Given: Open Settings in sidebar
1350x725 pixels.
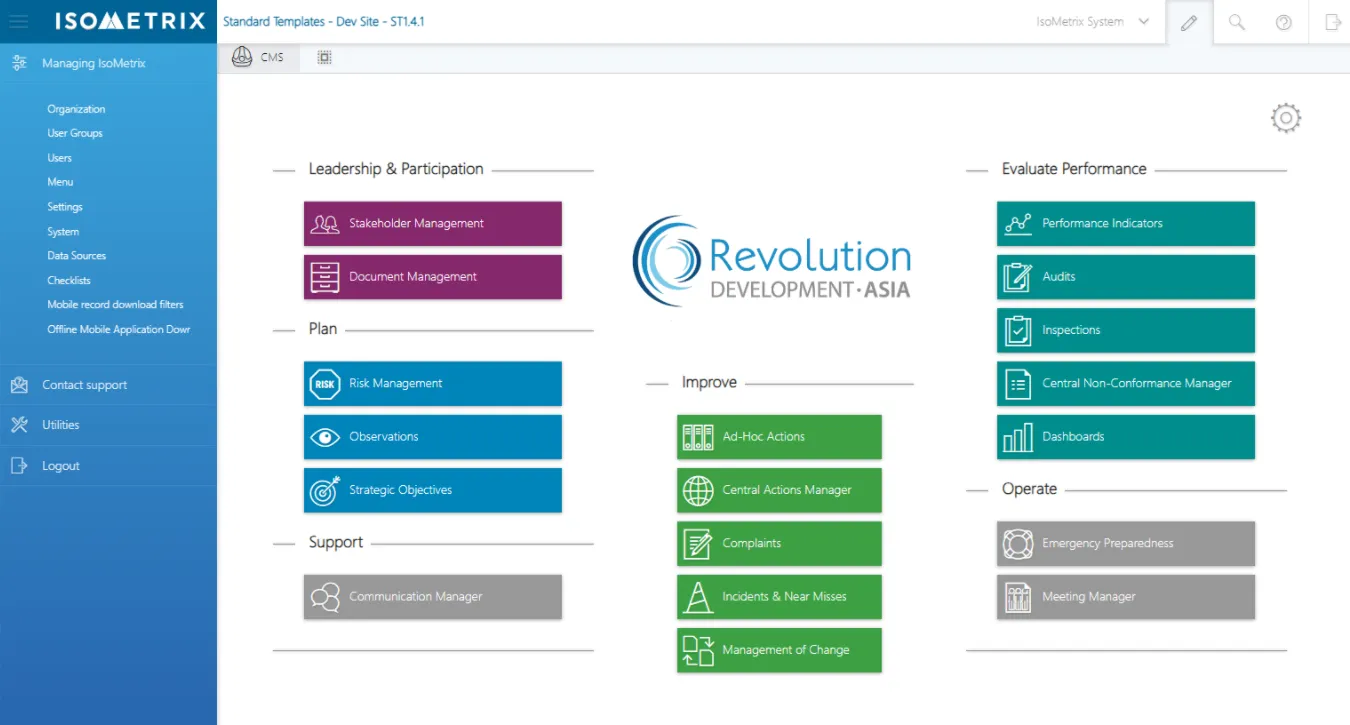Looking at the screenshot, I should tap(65, 207).
